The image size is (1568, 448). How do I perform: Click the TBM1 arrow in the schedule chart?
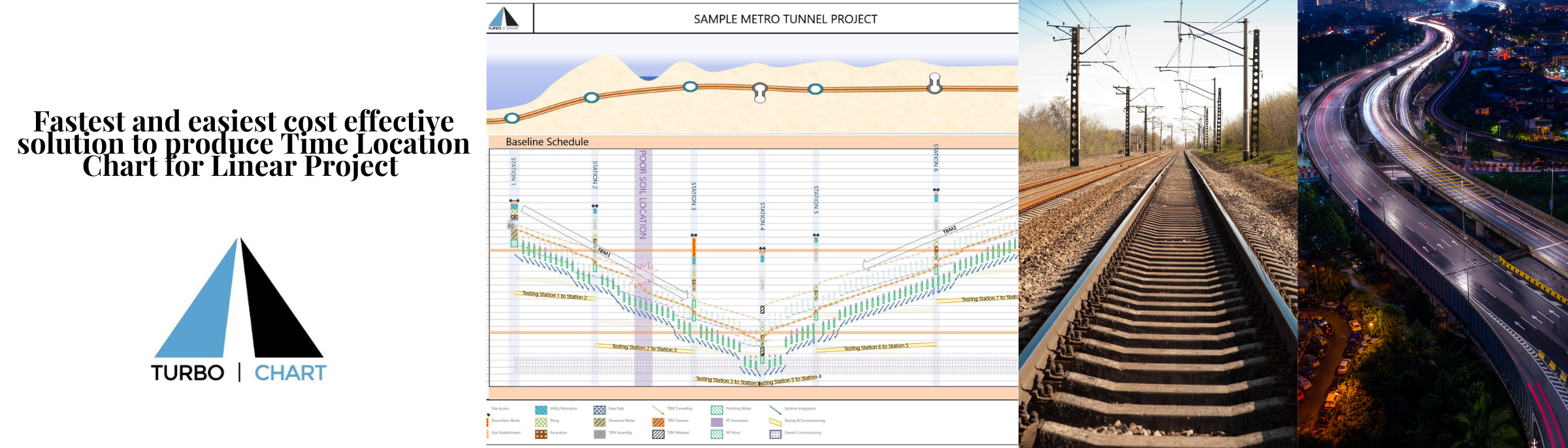tap(605, 252)
